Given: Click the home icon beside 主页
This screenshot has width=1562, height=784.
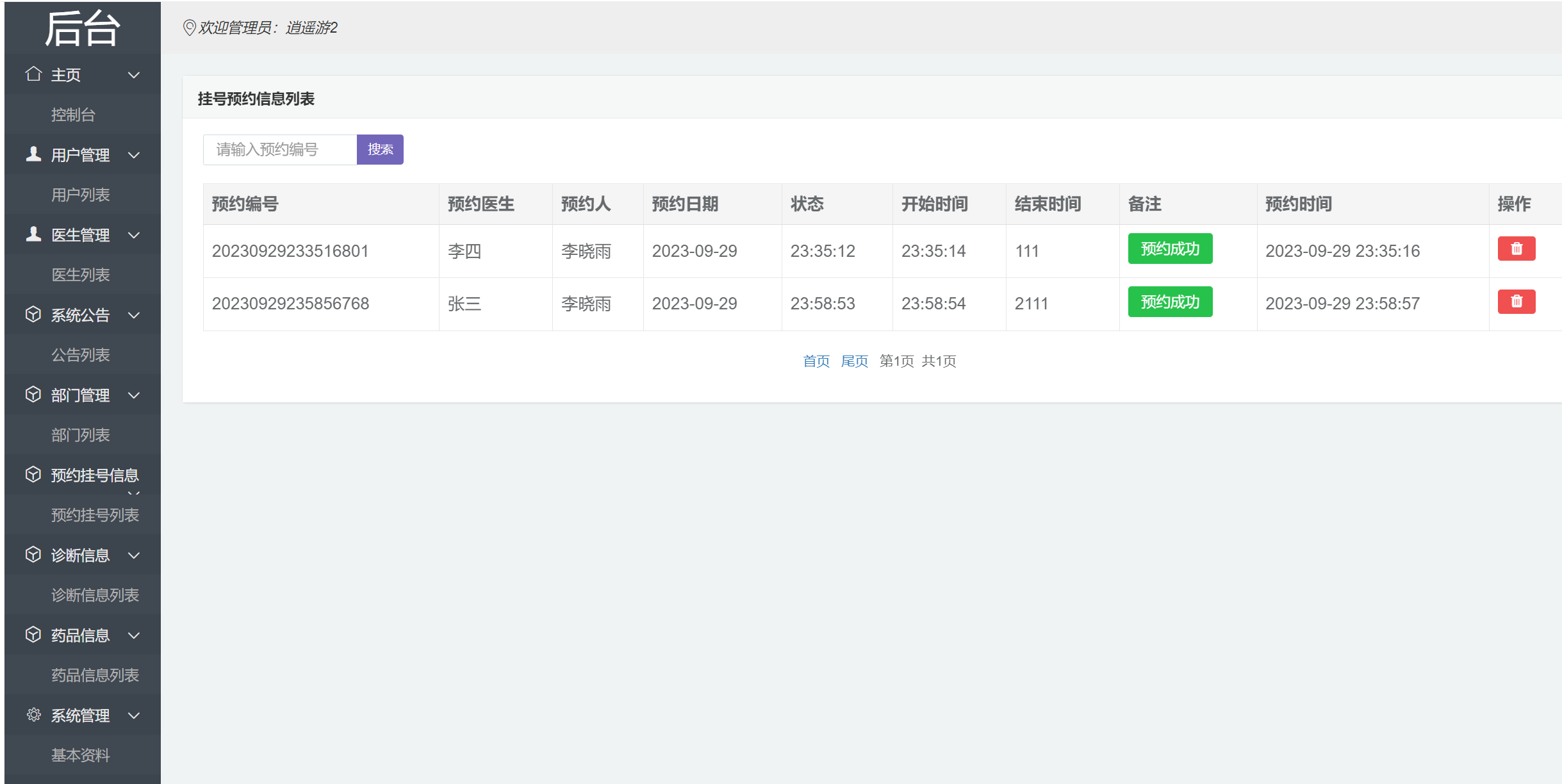Looking at the screenshot, I should point(33,74).
